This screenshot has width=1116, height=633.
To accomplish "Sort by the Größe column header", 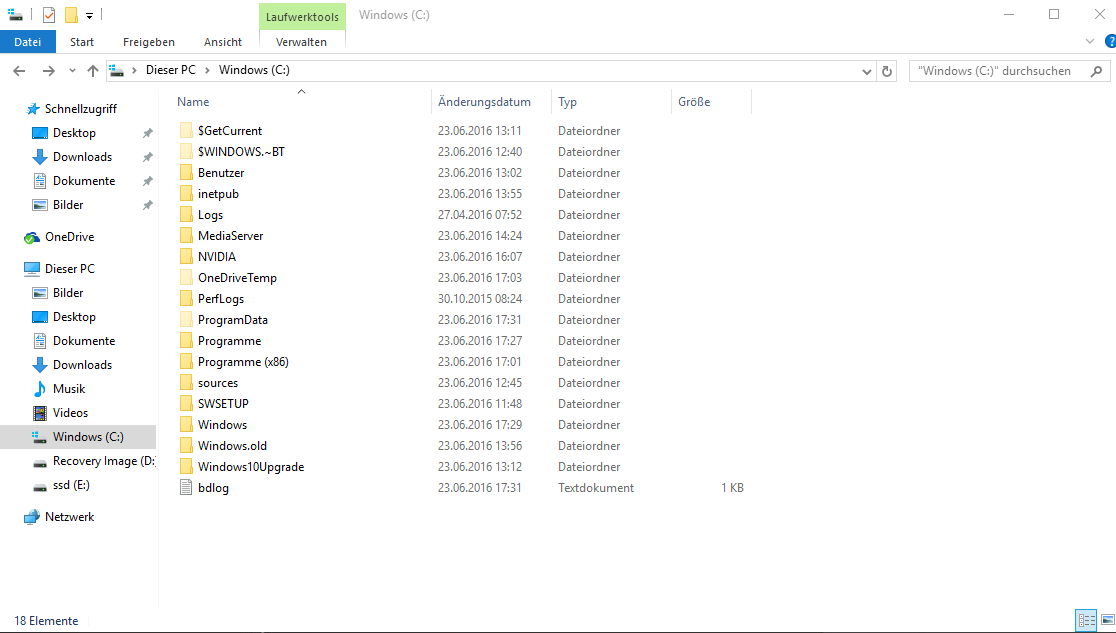I will (x=694, y=102).
